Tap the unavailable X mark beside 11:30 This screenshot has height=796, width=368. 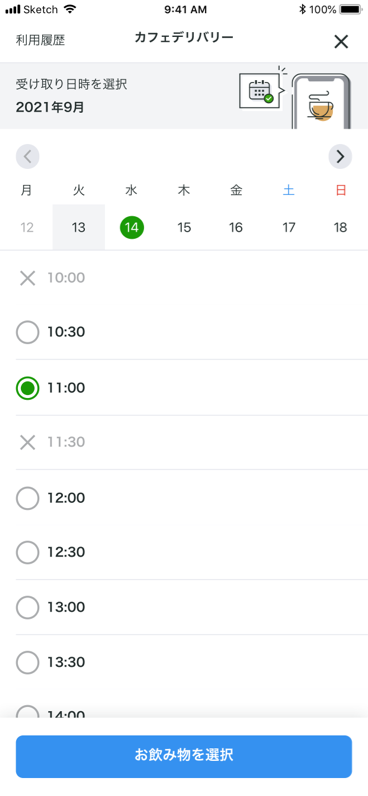(x=27, y=442)
